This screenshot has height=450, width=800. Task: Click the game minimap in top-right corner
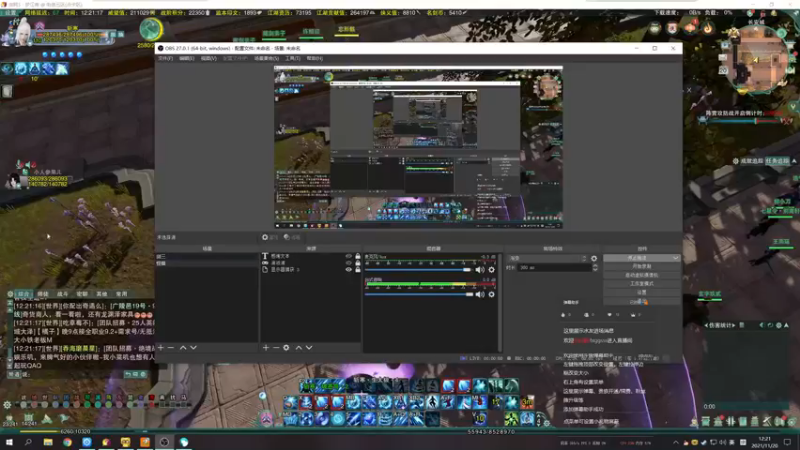point(758,59)
